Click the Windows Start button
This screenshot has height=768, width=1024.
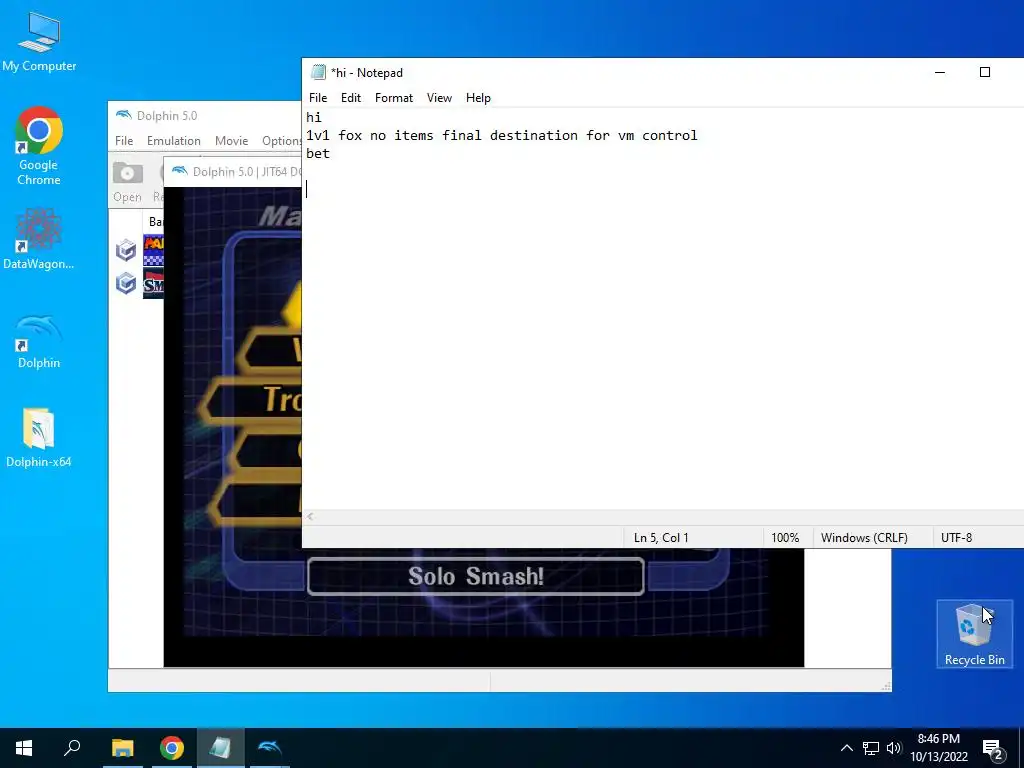point(24,748)
